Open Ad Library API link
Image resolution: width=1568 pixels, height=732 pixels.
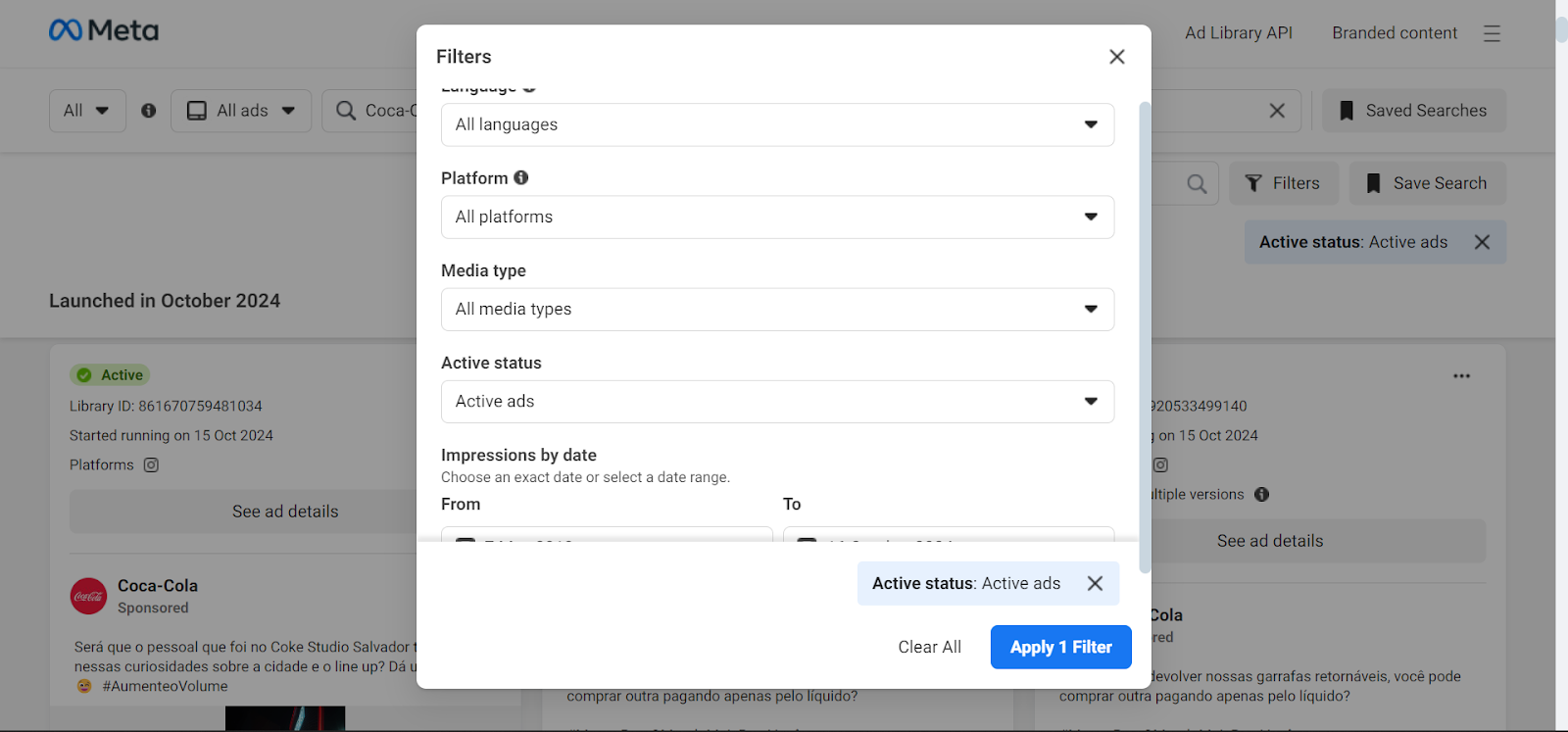1238,33
